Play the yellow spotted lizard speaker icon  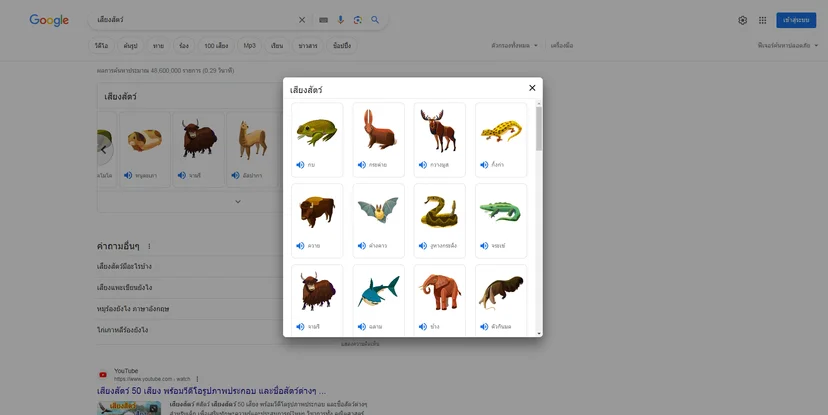(x=484, y=165)
